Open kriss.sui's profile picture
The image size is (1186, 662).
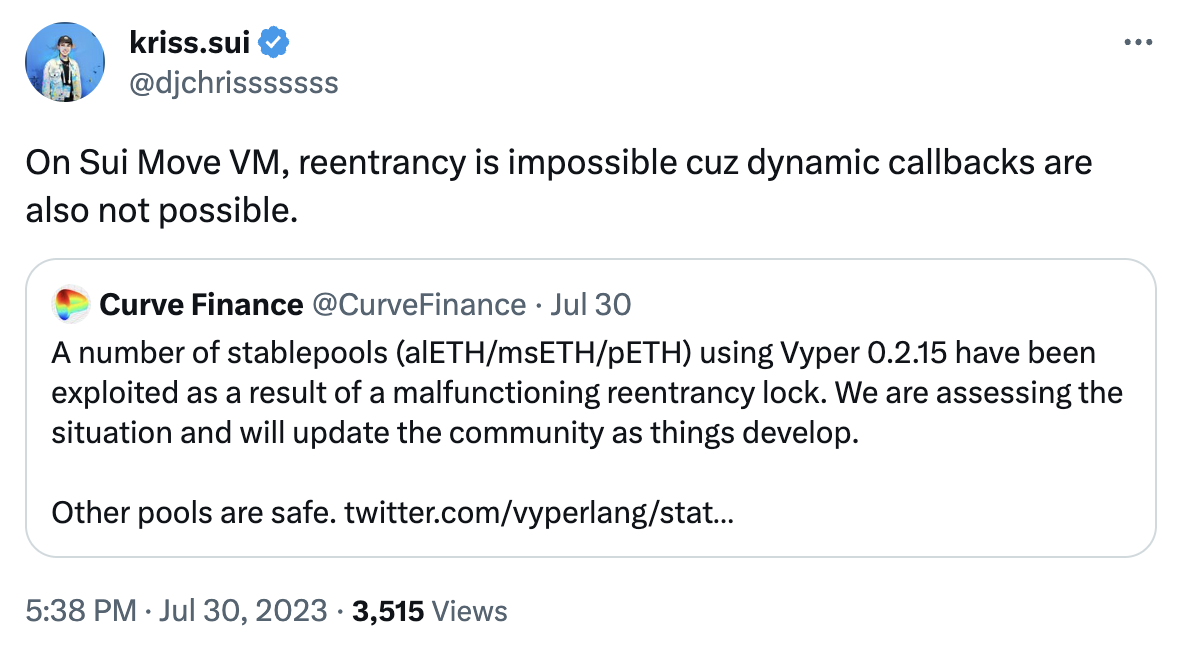[x=64, y=62]
